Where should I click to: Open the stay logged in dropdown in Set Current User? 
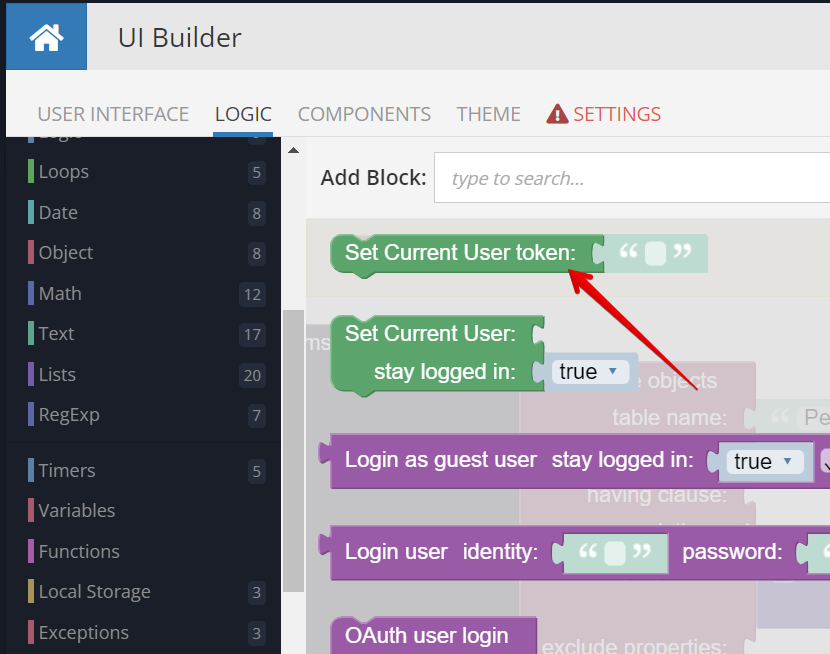point(590,371)
